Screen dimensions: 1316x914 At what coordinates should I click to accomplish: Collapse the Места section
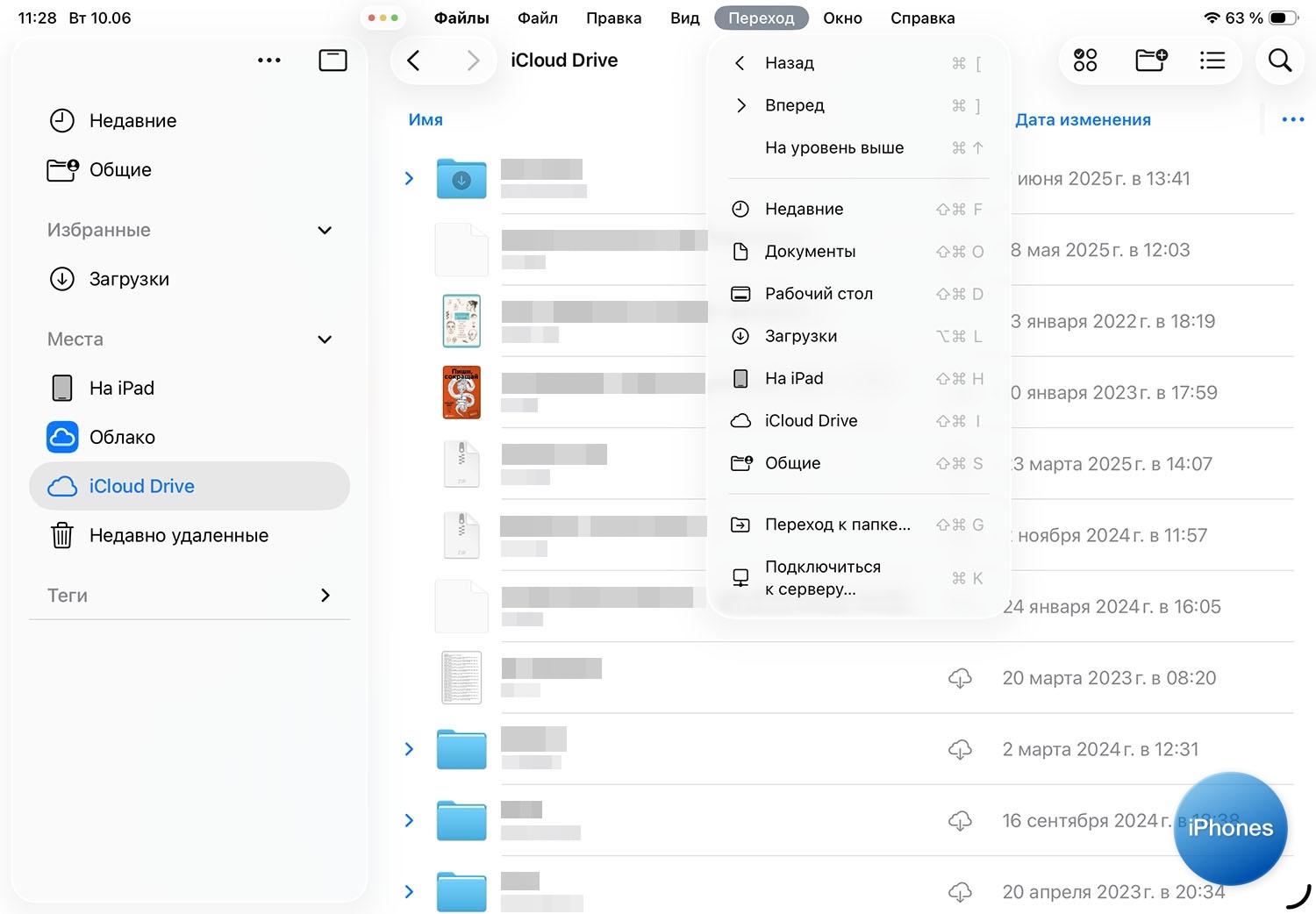point(325,339)
